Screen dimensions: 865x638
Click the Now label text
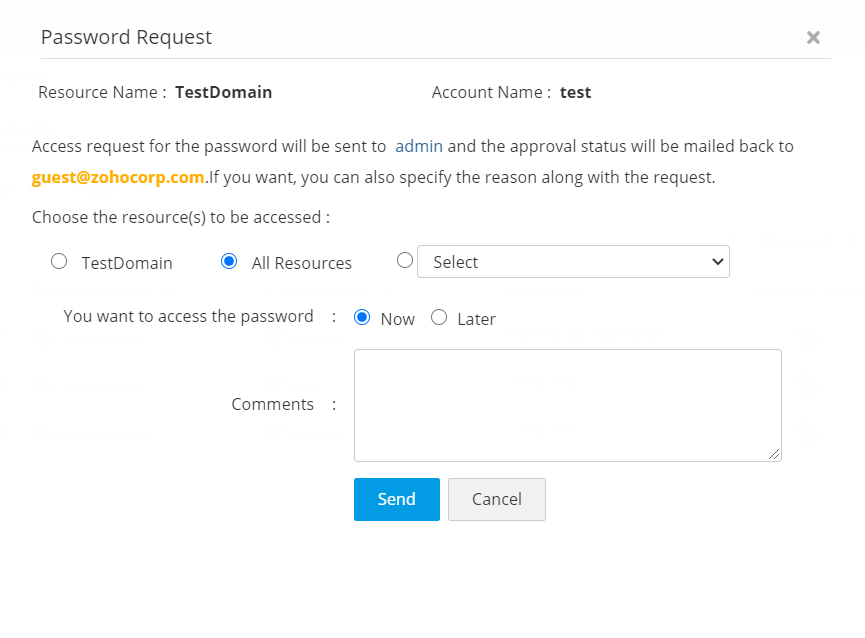[x=397, y=319]
